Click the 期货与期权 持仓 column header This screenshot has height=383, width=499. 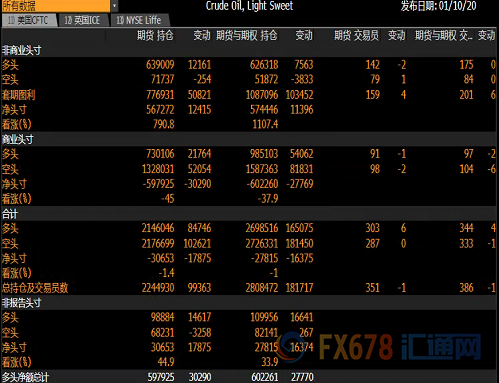[x=246, y=35]
